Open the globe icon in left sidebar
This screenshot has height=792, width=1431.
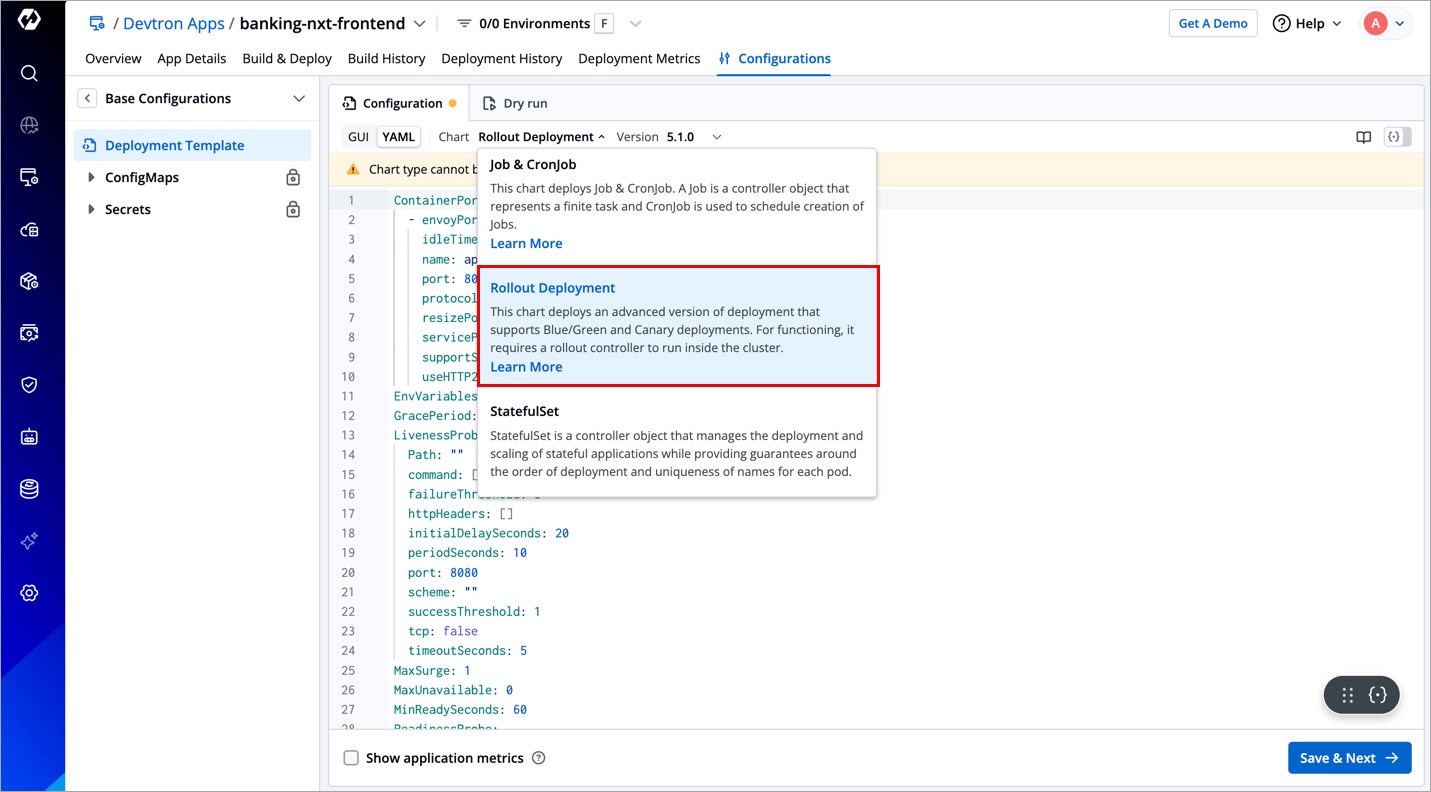[29, 125]
